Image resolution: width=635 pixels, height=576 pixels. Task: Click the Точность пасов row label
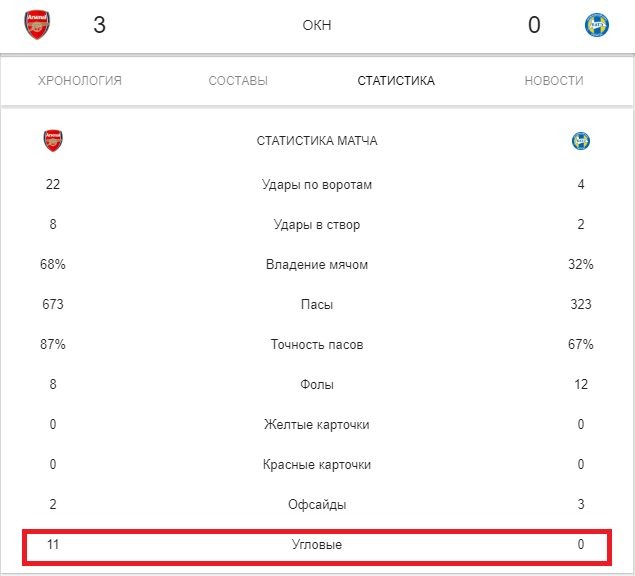pos(317,345)
